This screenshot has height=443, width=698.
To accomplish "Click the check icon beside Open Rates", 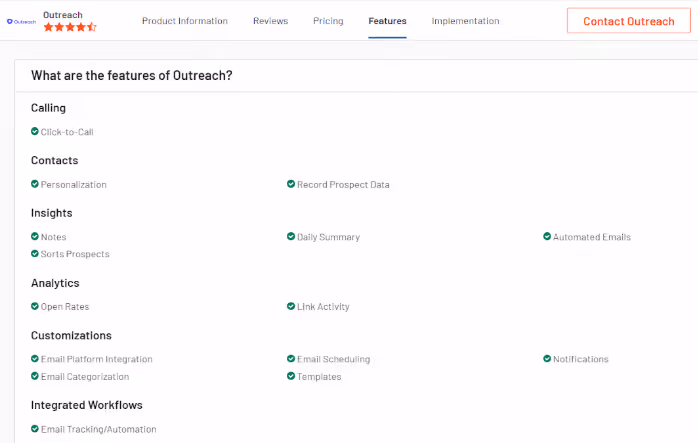I will tap(35, 306).
